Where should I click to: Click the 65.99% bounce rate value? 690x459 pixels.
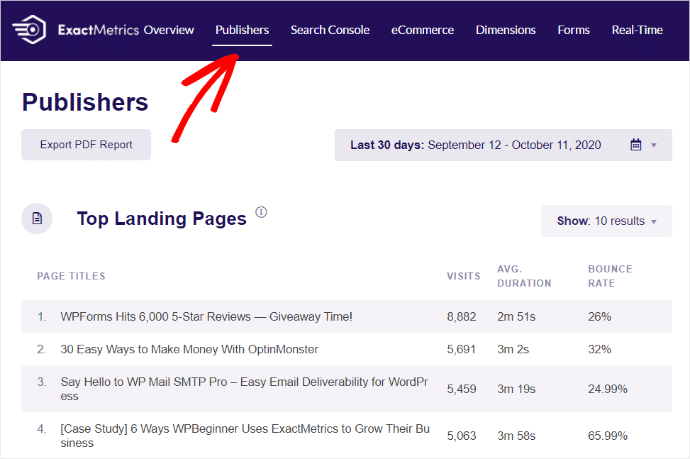(608, 436)
